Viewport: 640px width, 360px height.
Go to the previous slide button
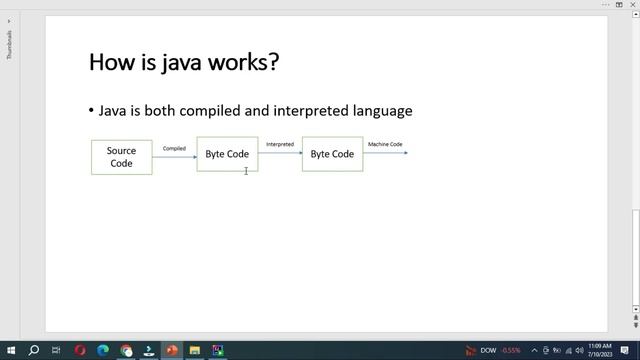pyautogui.click(x=636, y=317)
